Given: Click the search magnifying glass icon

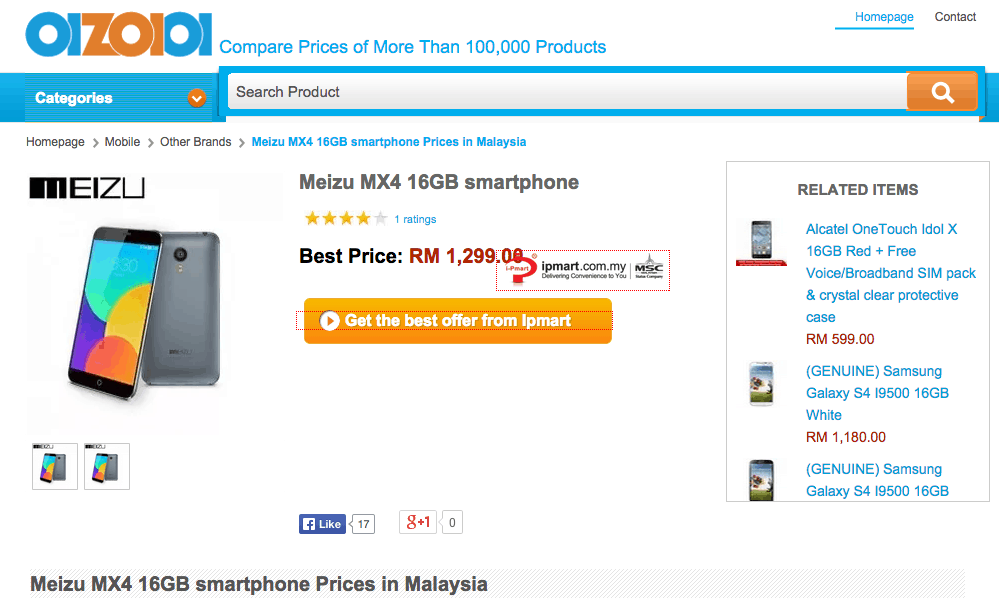Looking at the screenshot, I should [x=941, y=92].
